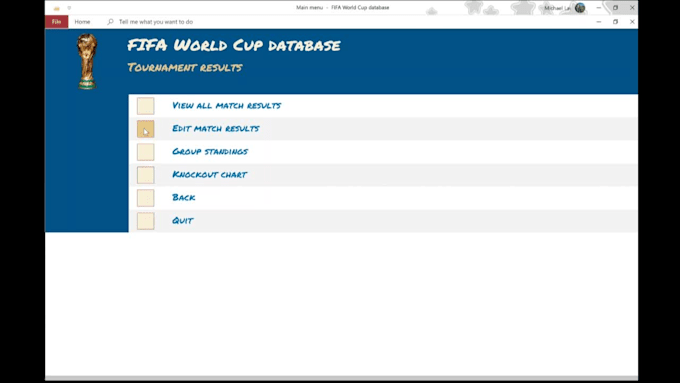Click the Tournament results subtitle

185,67
